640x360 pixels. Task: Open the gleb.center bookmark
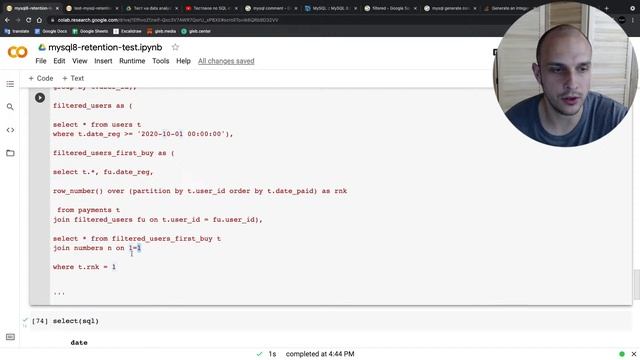[x=196, y=31]
